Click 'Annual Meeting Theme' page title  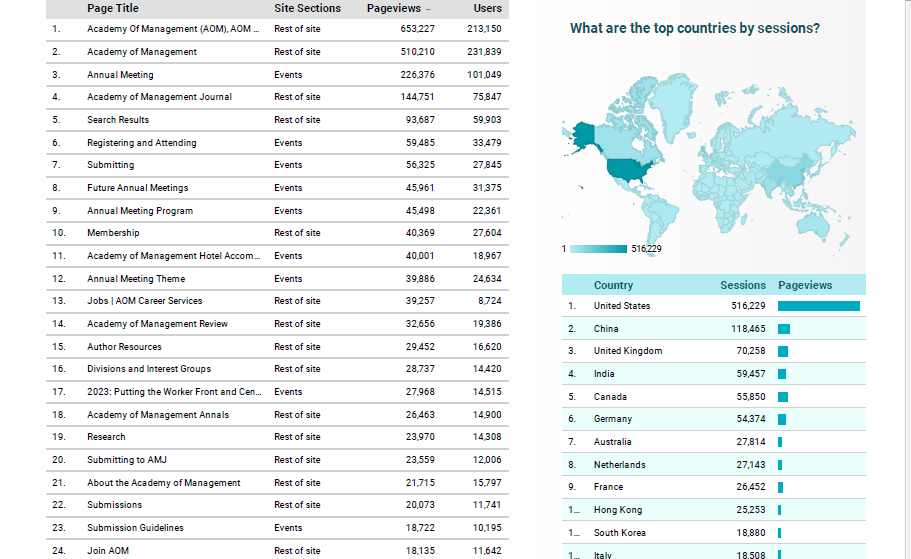pyautogui.click(x=136, y=279)
